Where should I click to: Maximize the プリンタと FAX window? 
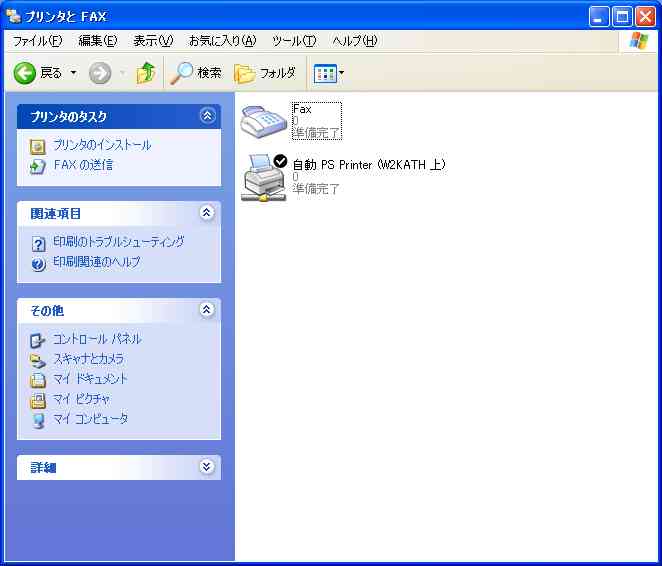click(622, 16)
